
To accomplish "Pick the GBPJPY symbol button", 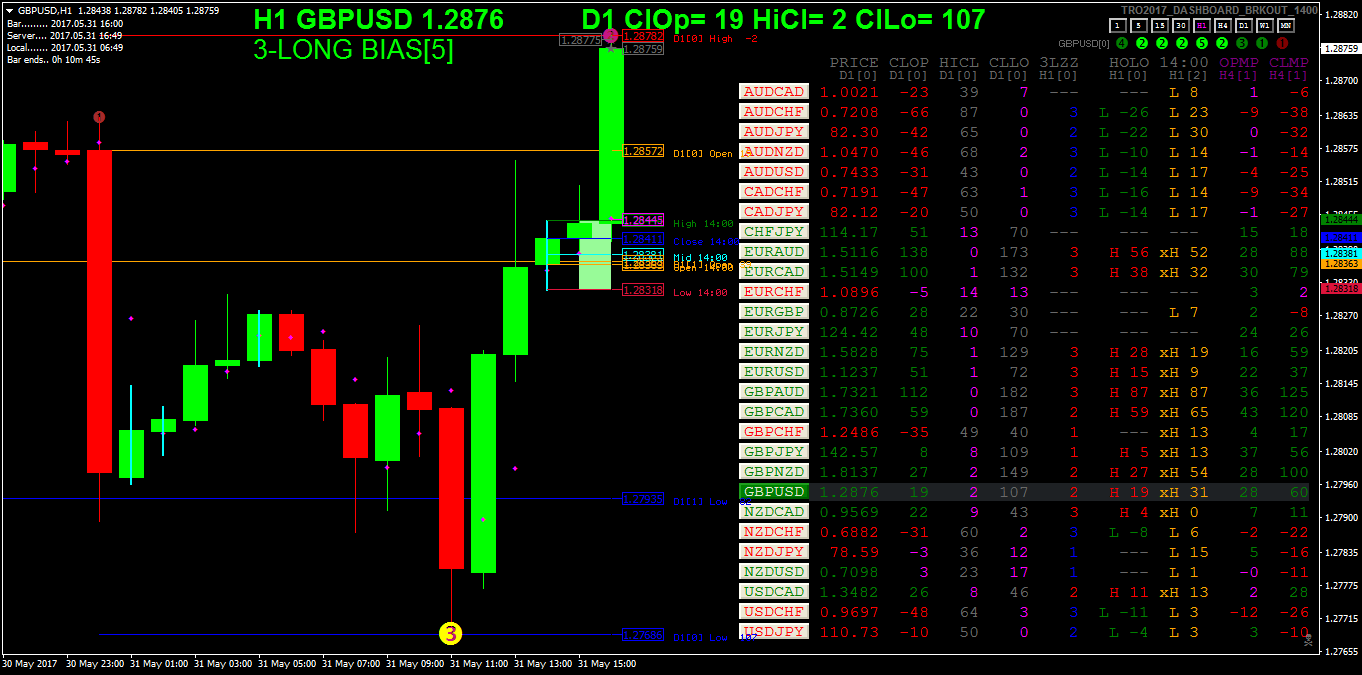I will coord(774,451).
